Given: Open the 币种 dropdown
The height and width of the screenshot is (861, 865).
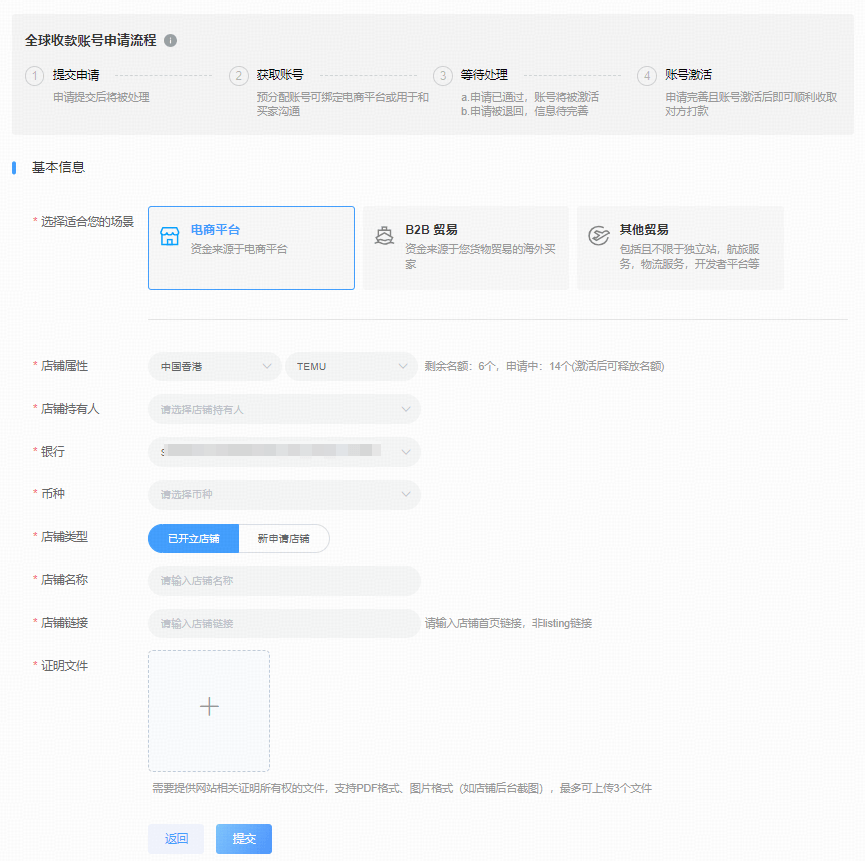Looking at the screenshot, I should pos(284,494).
